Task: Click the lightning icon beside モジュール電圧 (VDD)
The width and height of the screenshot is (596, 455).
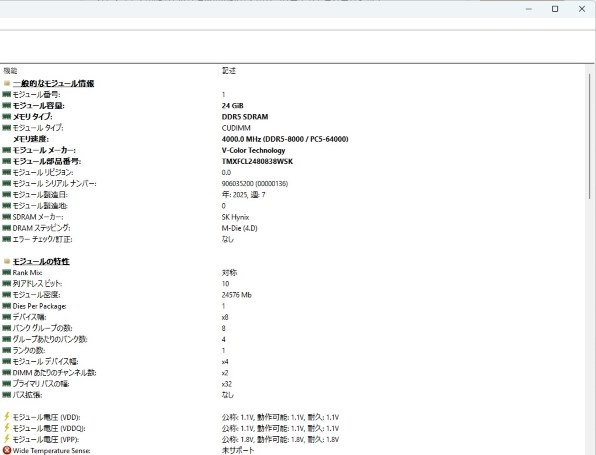Action: click(x=6, y=417)
